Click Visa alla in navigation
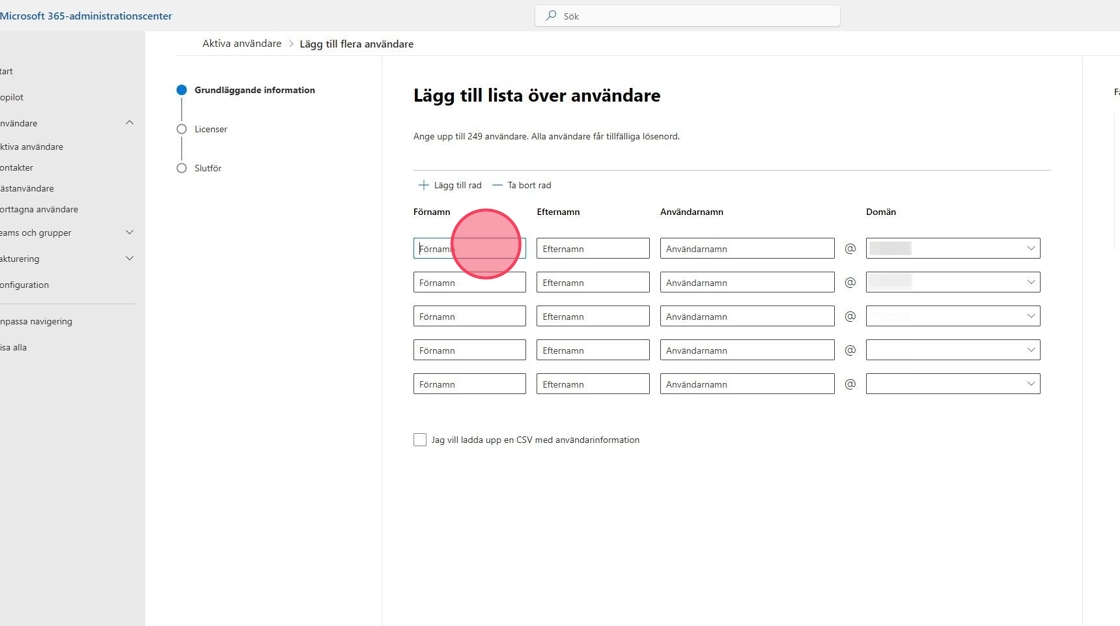The width and height of the screenshot is (1120, 626). pyautogui.click(x=14, y=348)
